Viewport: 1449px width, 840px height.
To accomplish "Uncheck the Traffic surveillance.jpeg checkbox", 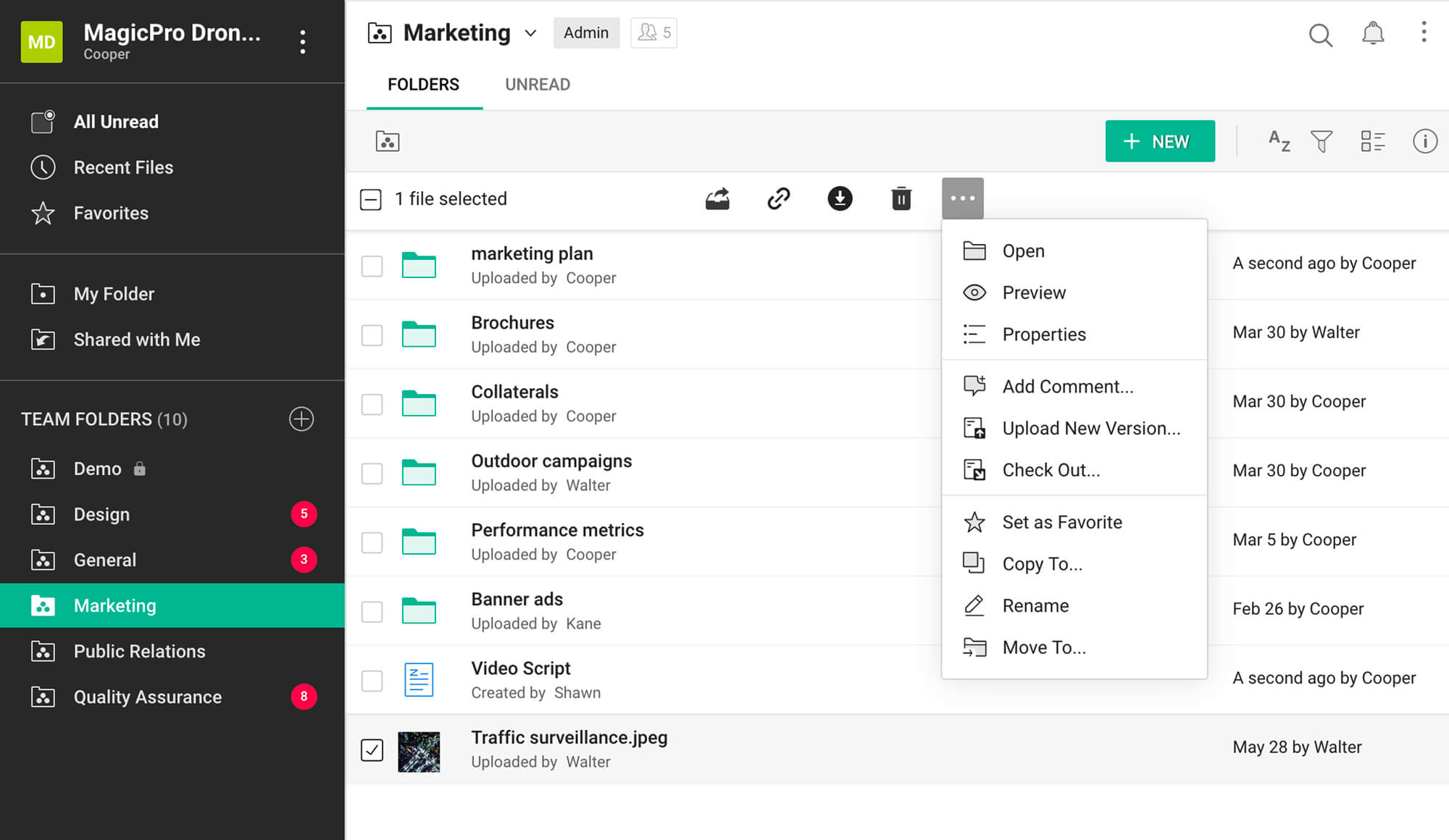I will (x=372, y=749).
